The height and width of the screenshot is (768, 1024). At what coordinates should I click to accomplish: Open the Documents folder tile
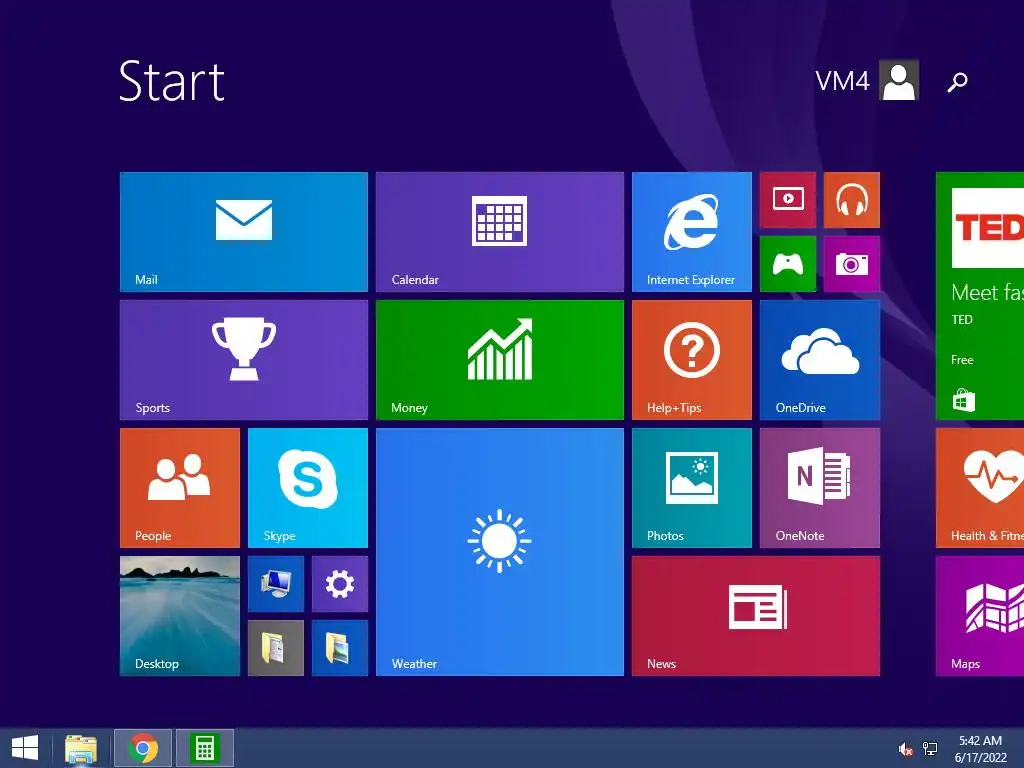276,648
